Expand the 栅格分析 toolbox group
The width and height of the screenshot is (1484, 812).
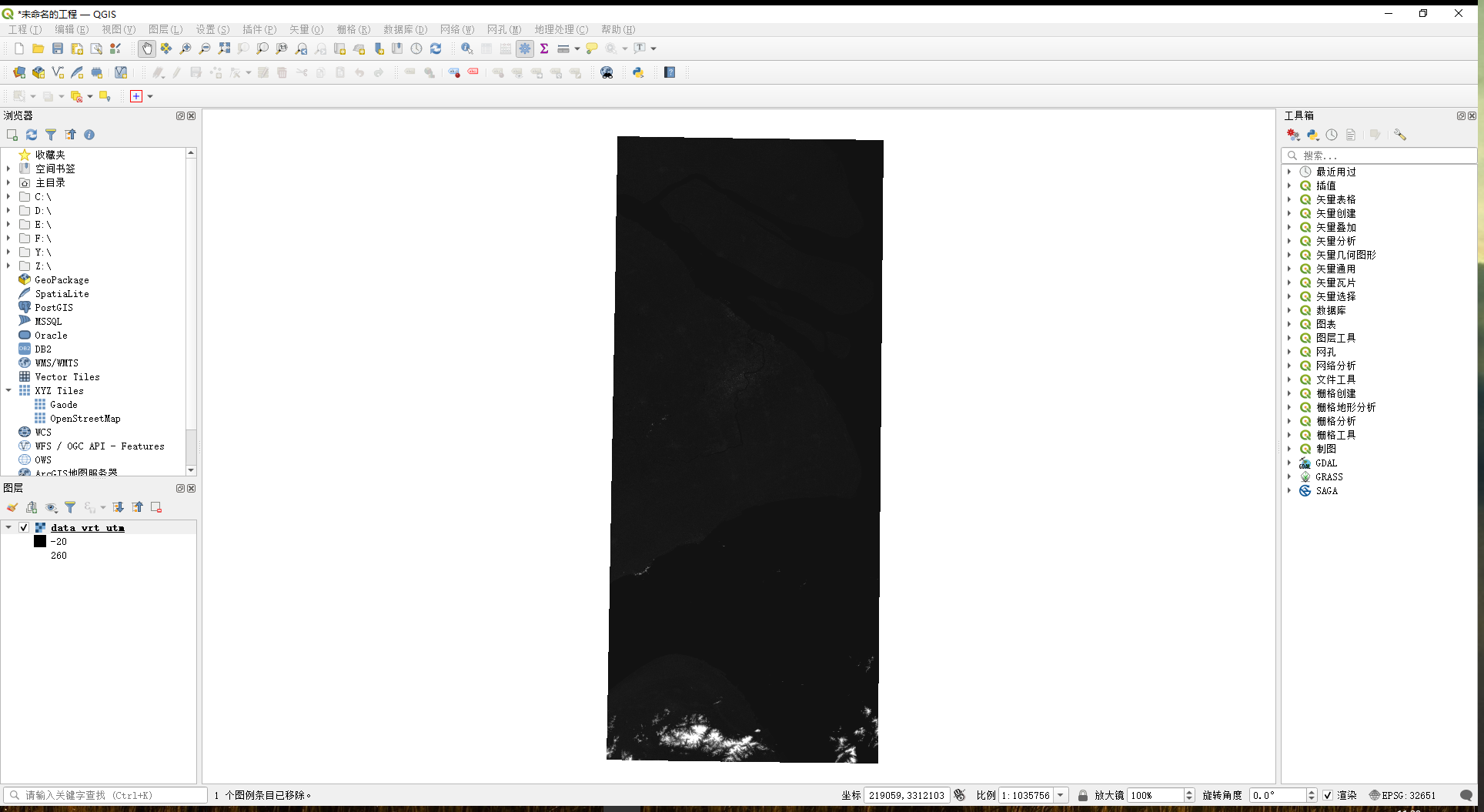tap(1289, 421)
